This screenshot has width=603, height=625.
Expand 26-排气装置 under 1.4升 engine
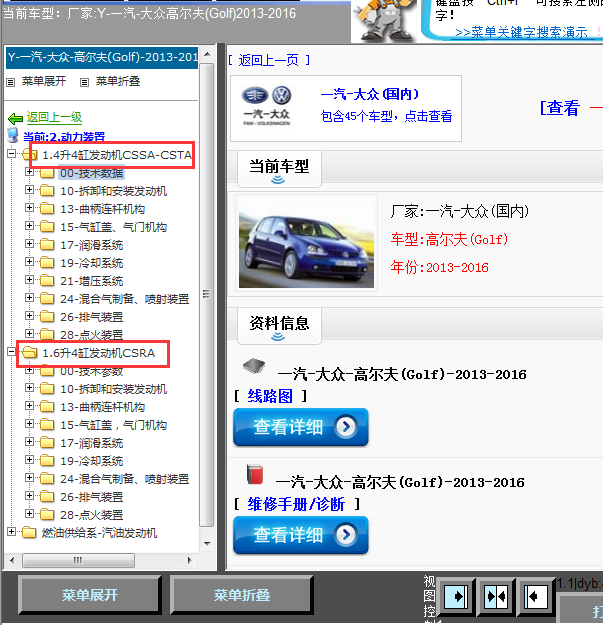click(29, 315)
